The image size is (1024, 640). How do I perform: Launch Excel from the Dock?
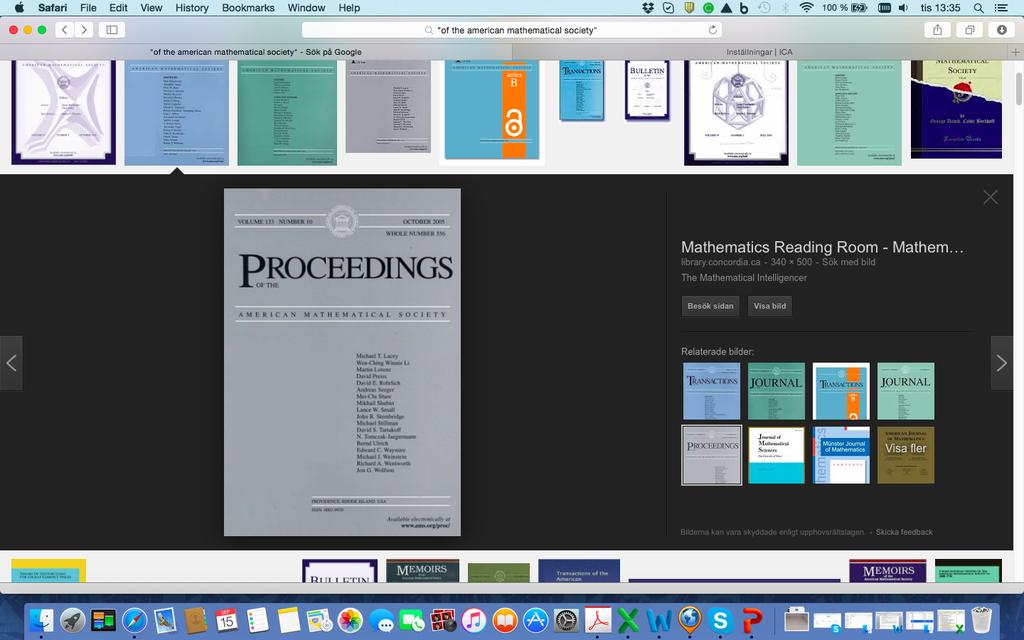point(628,620)
